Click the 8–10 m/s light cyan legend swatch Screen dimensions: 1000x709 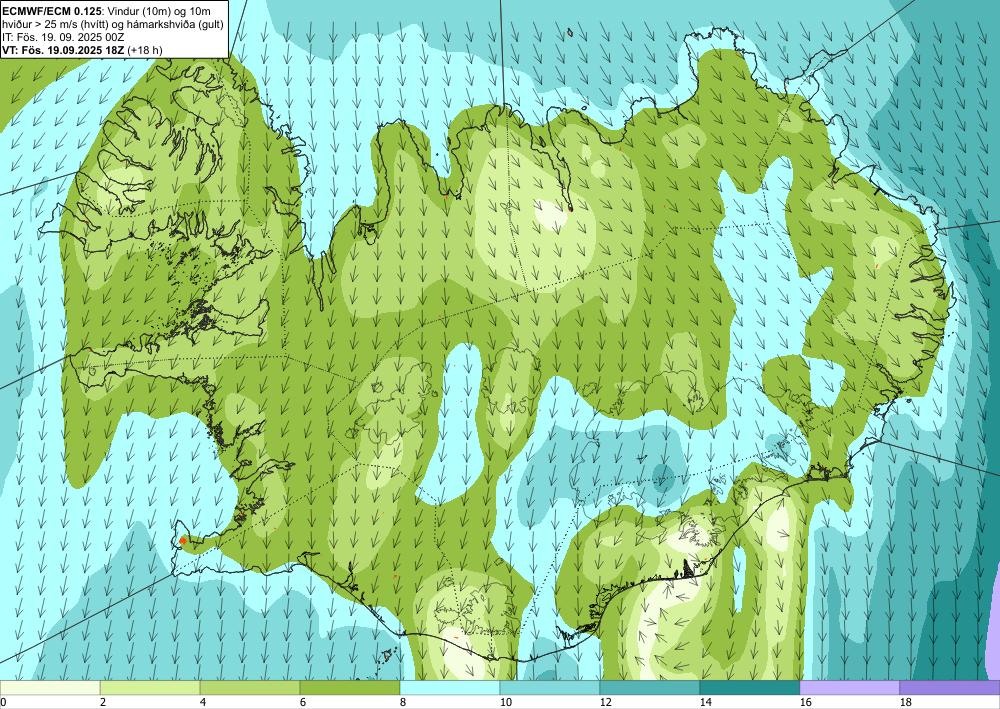click(x=450, y=687)
